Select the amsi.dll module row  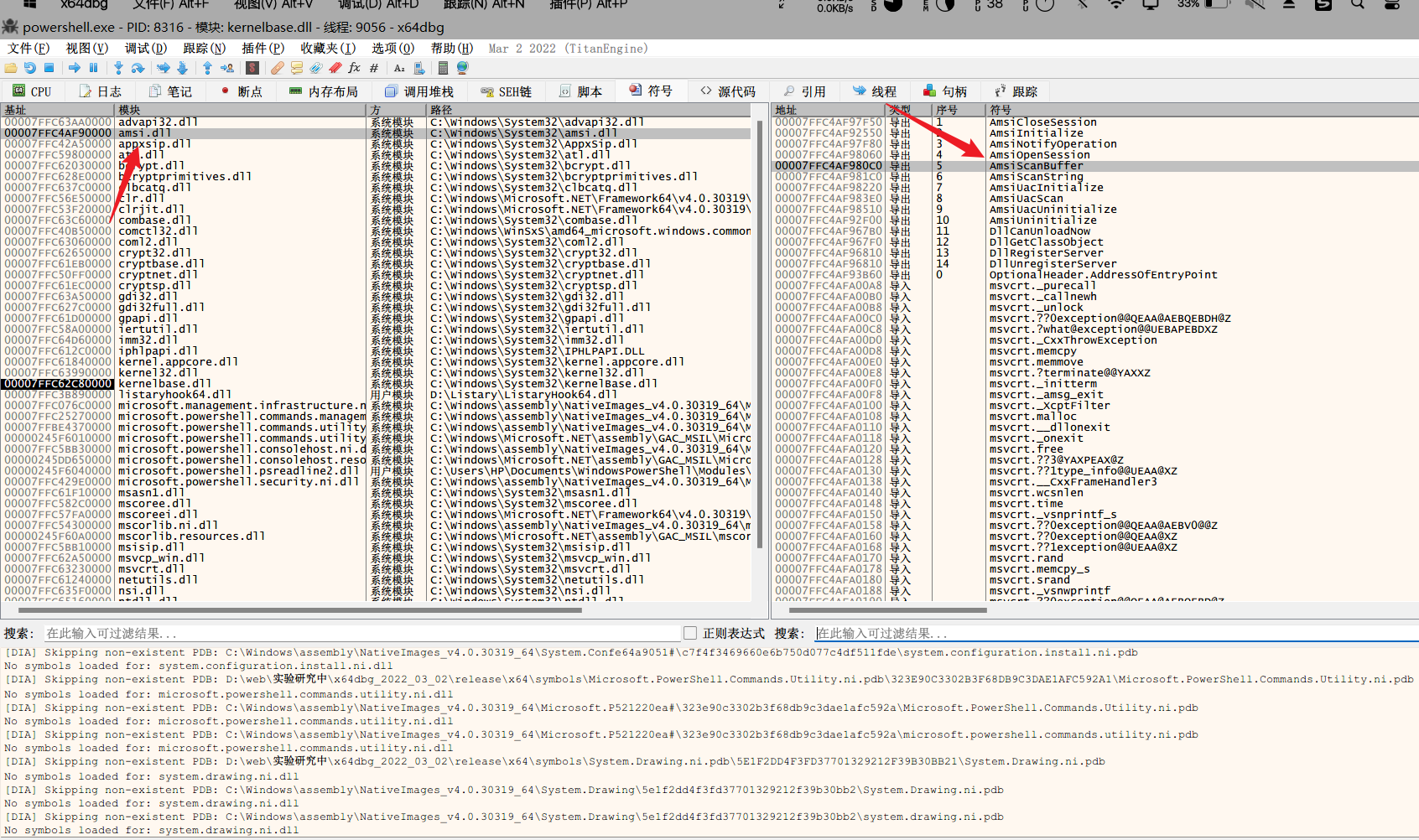[376, 133]
